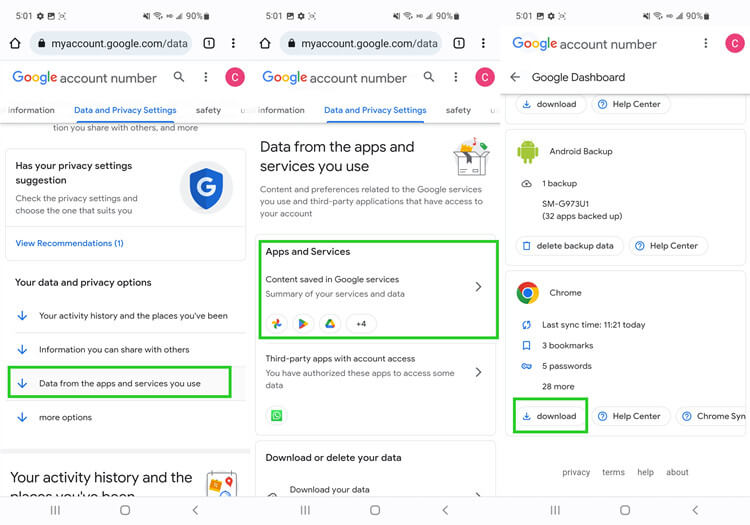Switch to the safety tab in left screen
This screenshot has width=750, height=525.
coord(208,110)
